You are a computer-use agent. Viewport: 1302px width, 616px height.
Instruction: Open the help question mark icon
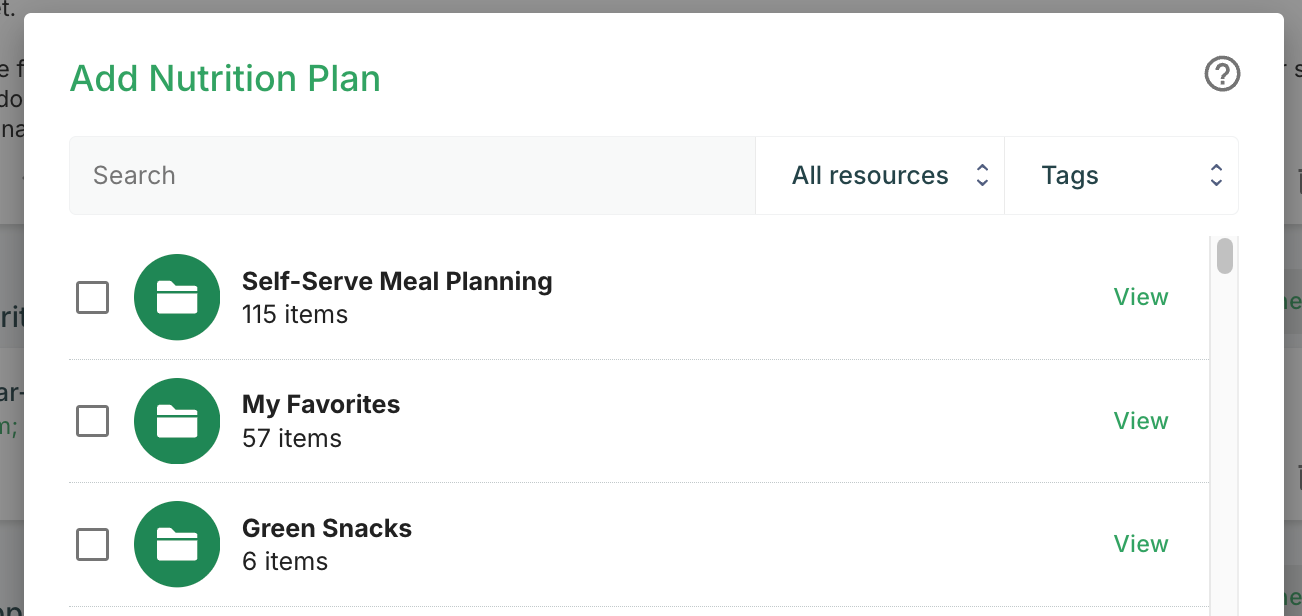(1222, 74)
